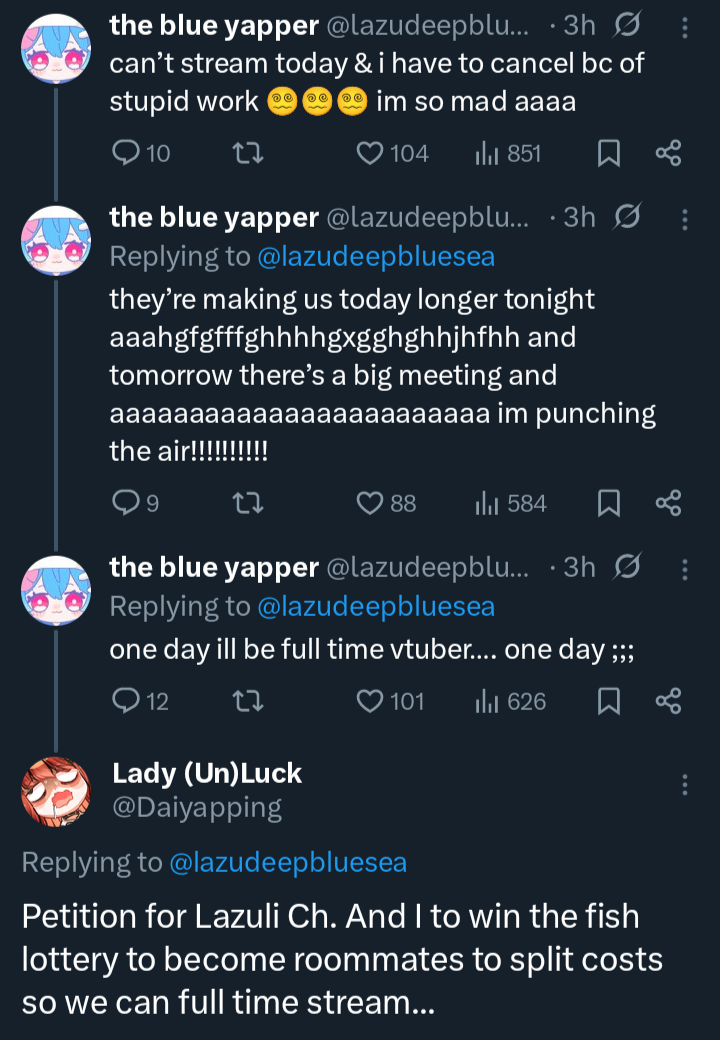
Task: Reply to the "punching the air" tweet
Action: pyautogui.click(x=126, y=503)
